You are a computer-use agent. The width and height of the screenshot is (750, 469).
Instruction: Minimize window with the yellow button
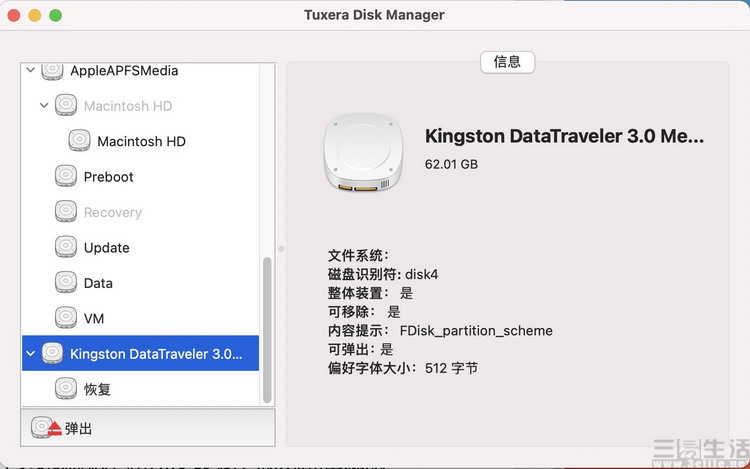[x=34, y=15]
